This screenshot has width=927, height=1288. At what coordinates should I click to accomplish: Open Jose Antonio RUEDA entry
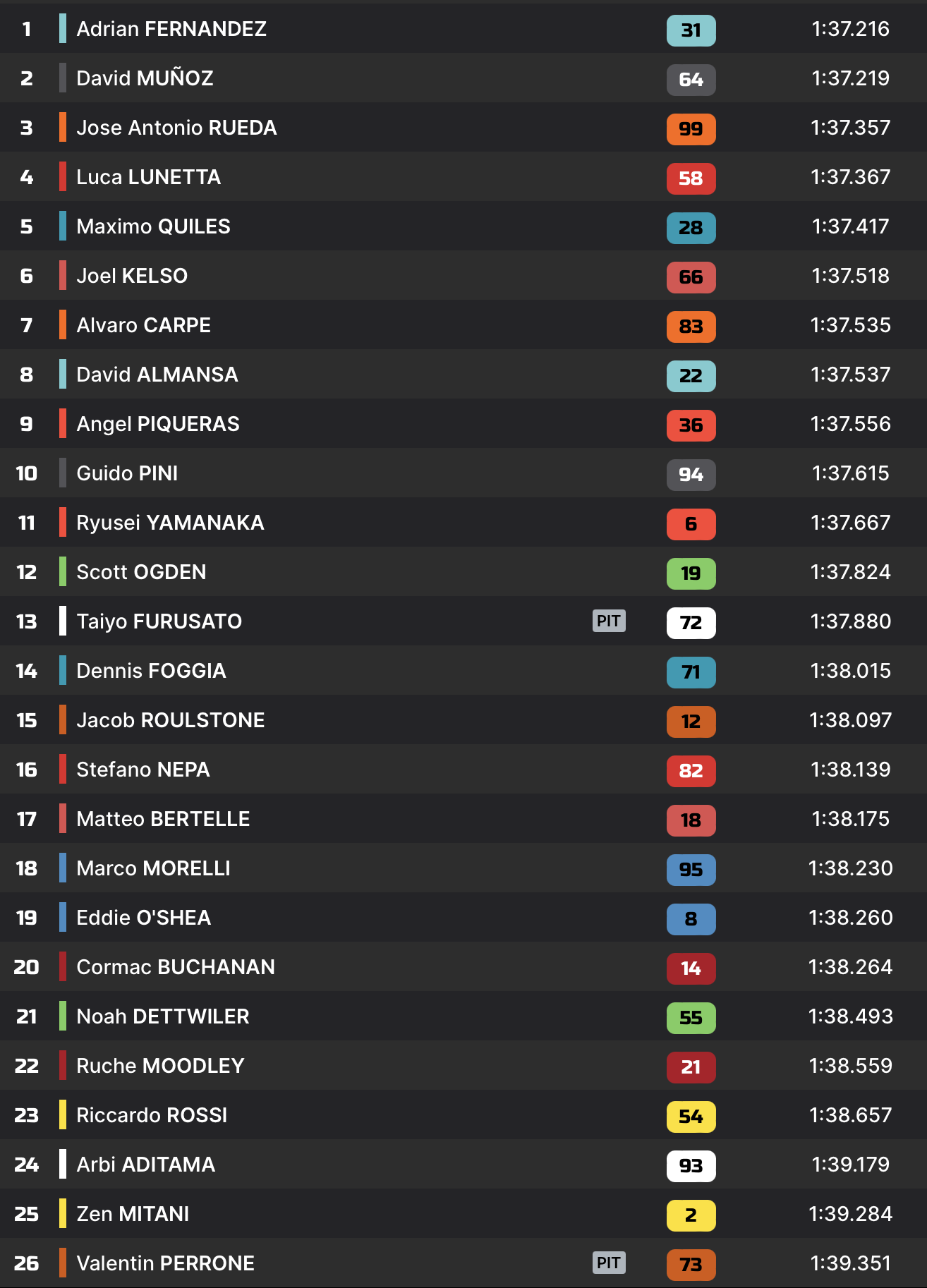(176, 128)
